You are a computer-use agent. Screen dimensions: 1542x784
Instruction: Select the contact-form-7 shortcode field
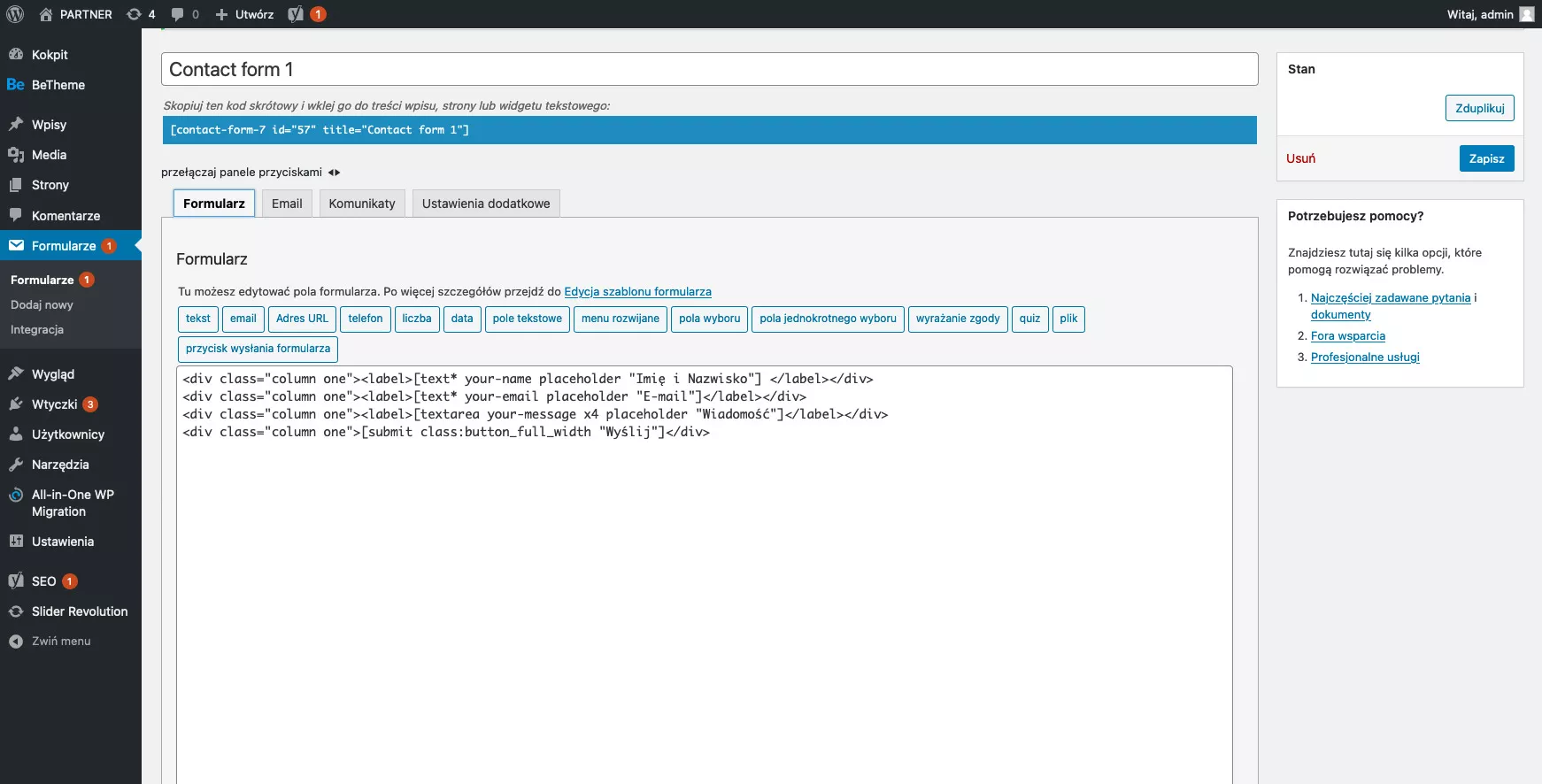click(709, 130)
